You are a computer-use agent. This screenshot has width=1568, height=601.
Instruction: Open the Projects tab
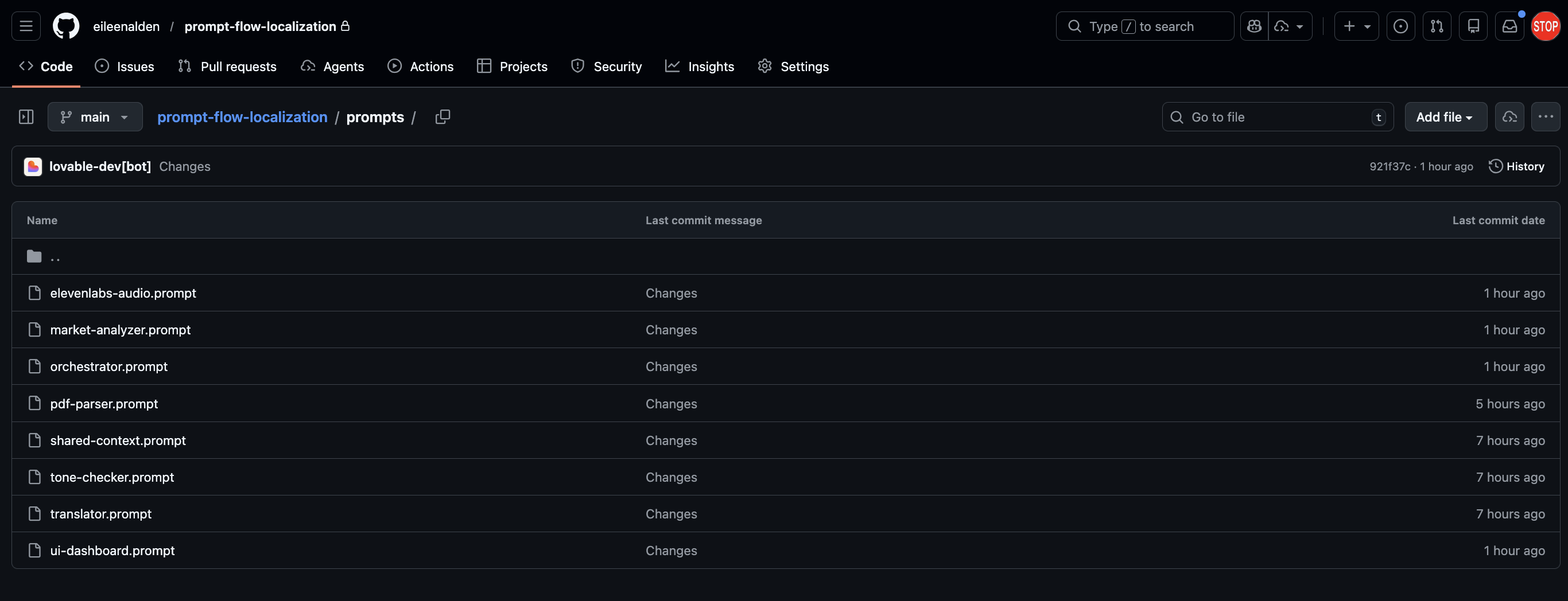point(513,67)
